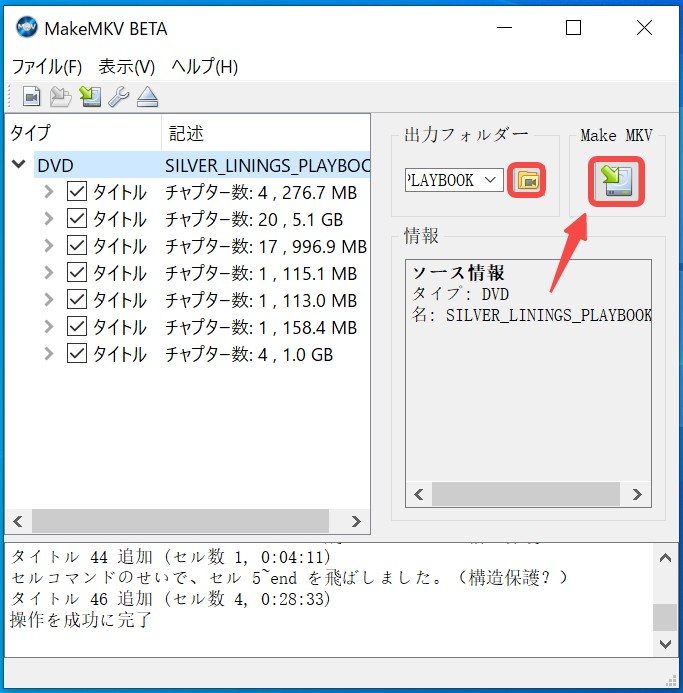Screen dimensions: 683x693
Task: Uncheck the 5.1 GB title checkbox
Action: pyautogui.click(x=77, y=219)
